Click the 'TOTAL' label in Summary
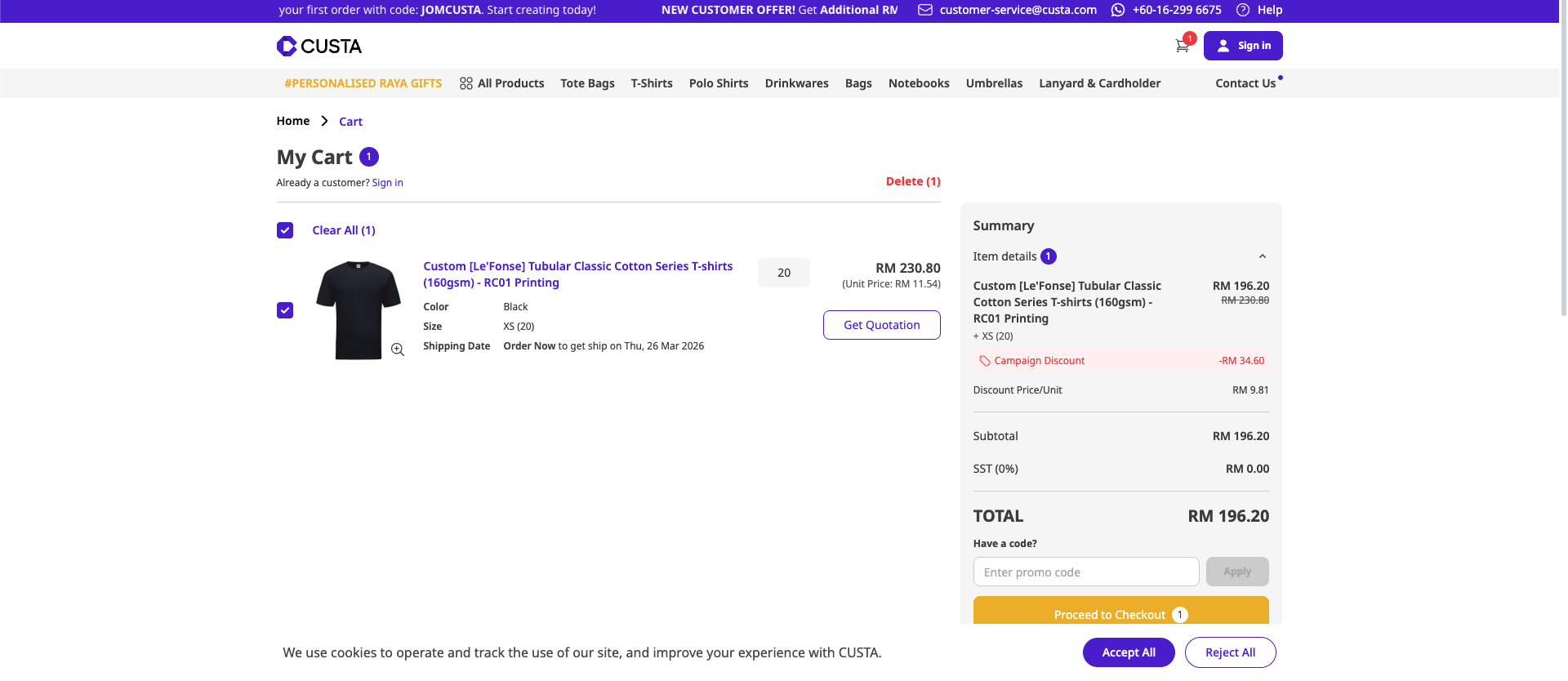 tap(998, 516)
